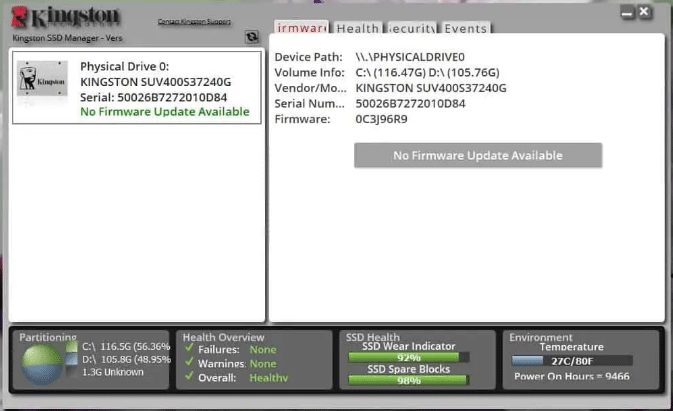This screenshot has height=411, width=673.
Task: Click No Firmware Update Available button
Action: pos(478,155)
